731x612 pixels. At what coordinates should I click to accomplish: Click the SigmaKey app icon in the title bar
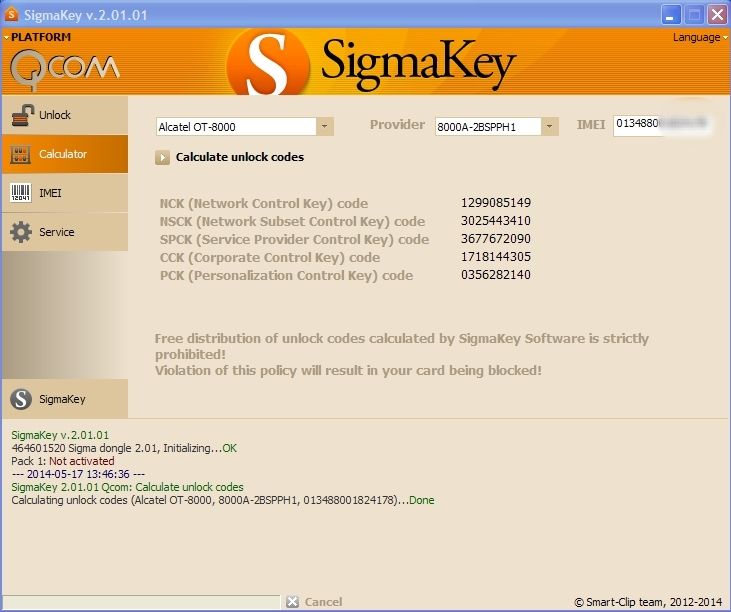[x=12, y=14]
